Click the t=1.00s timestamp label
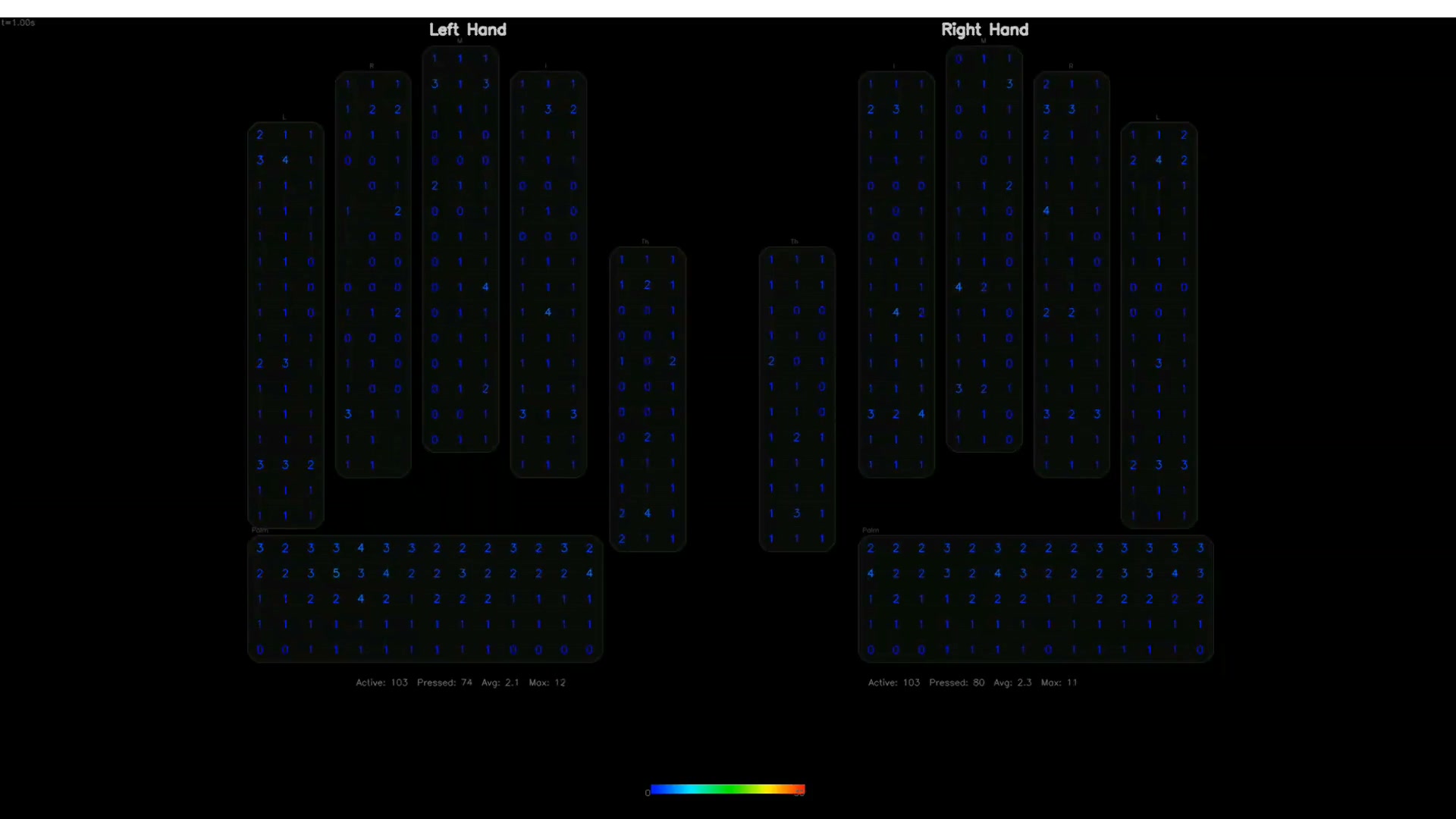The image size is (1456, 819). pos(18,23)
